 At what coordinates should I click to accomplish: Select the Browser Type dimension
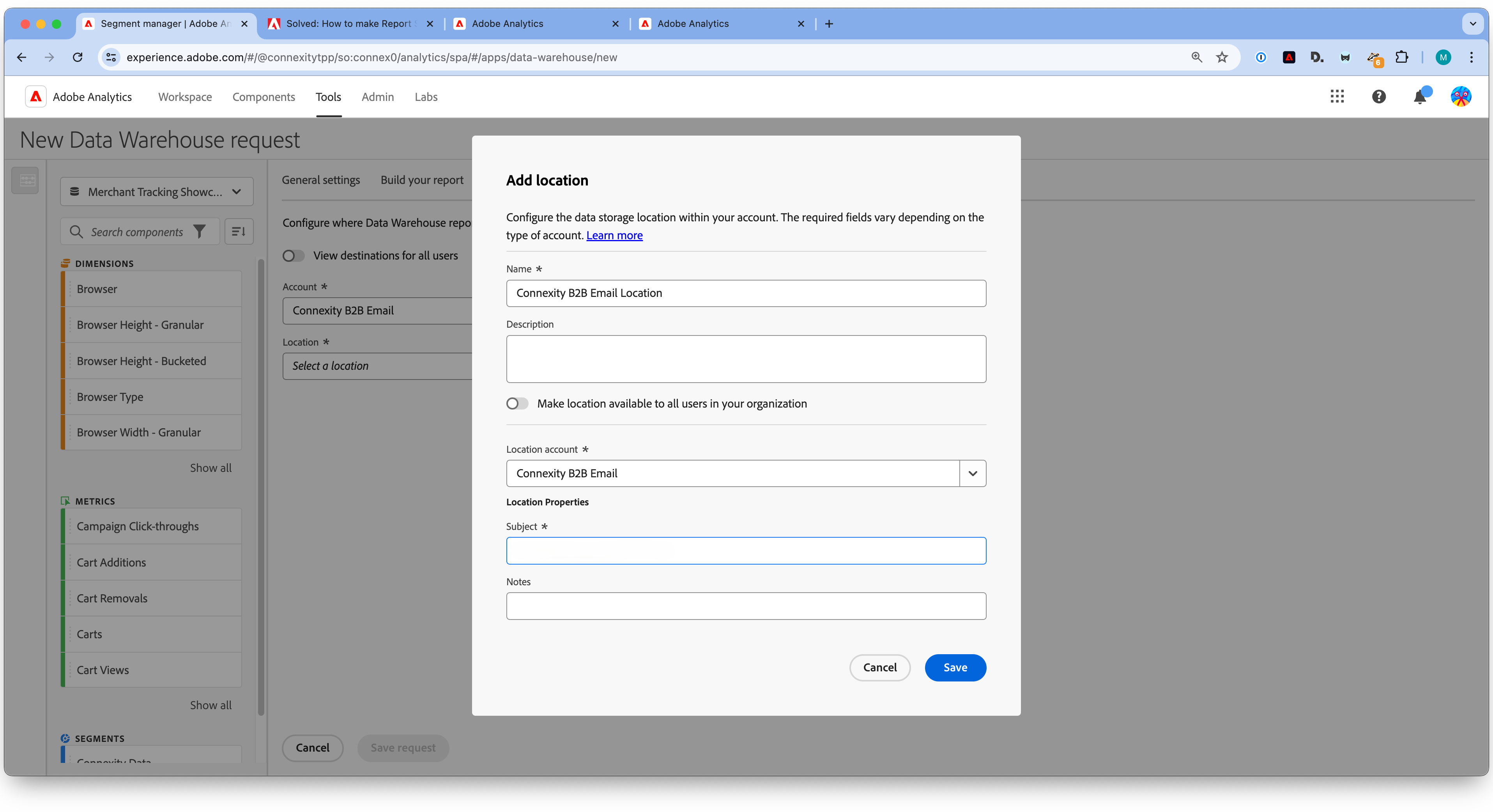[151, 397]
